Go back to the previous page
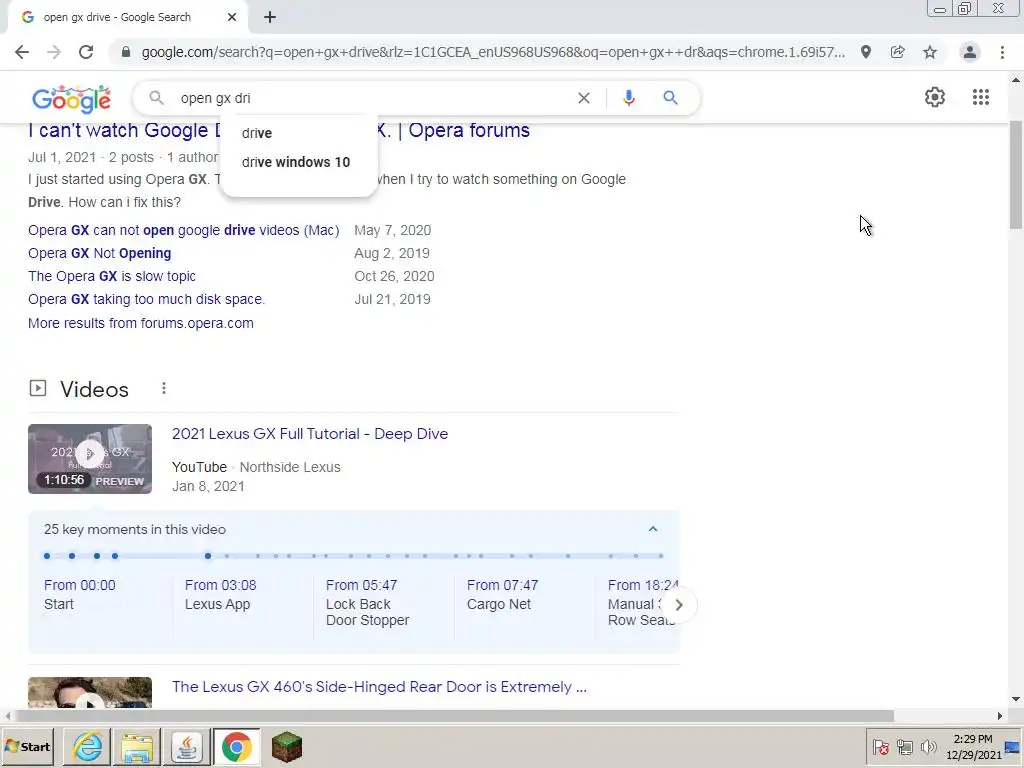This screenshot has height=768, width=1024. (22, 52)
